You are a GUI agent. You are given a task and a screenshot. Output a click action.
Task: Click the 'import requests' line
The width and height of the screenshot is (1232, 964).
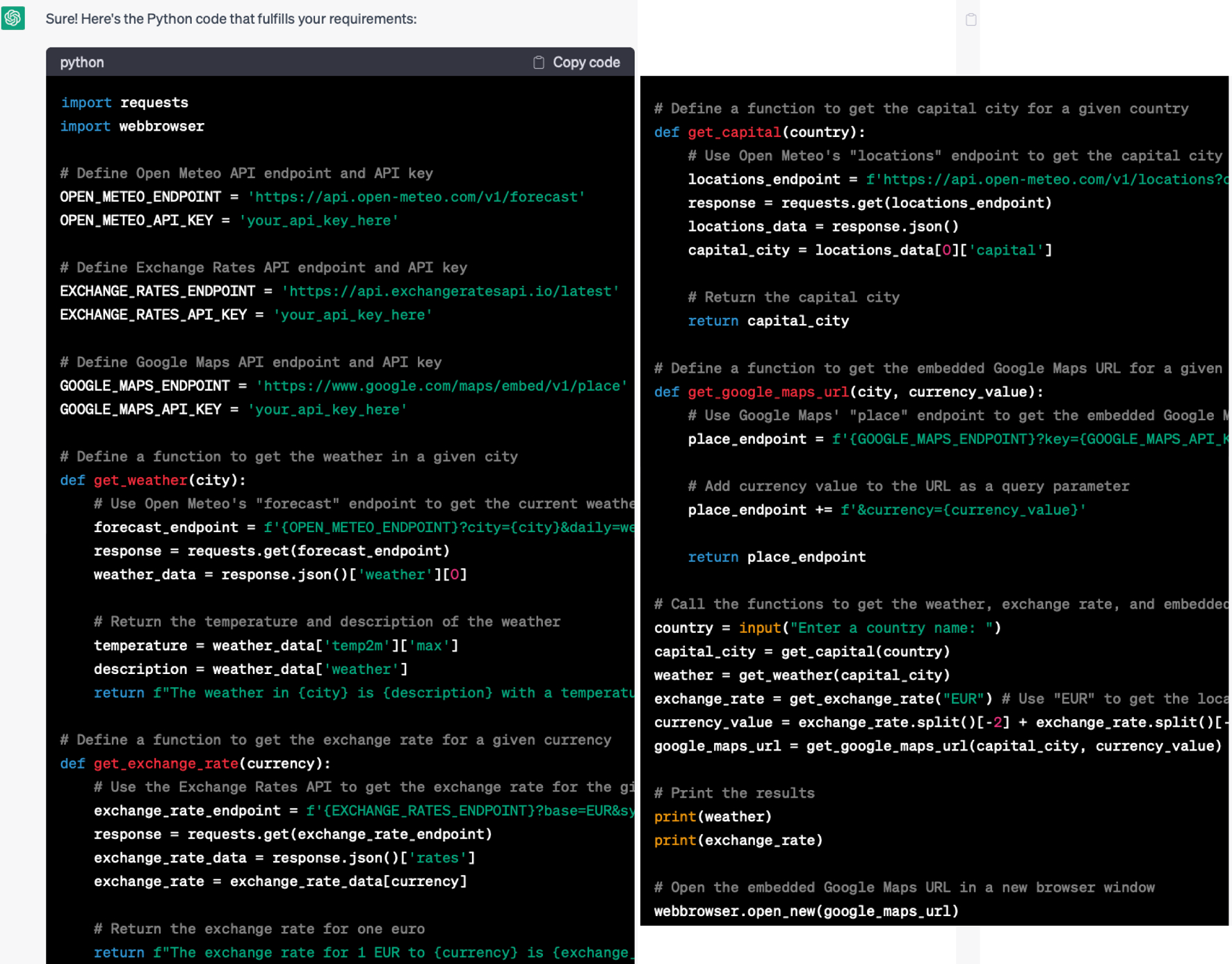[x=124, y=103]
